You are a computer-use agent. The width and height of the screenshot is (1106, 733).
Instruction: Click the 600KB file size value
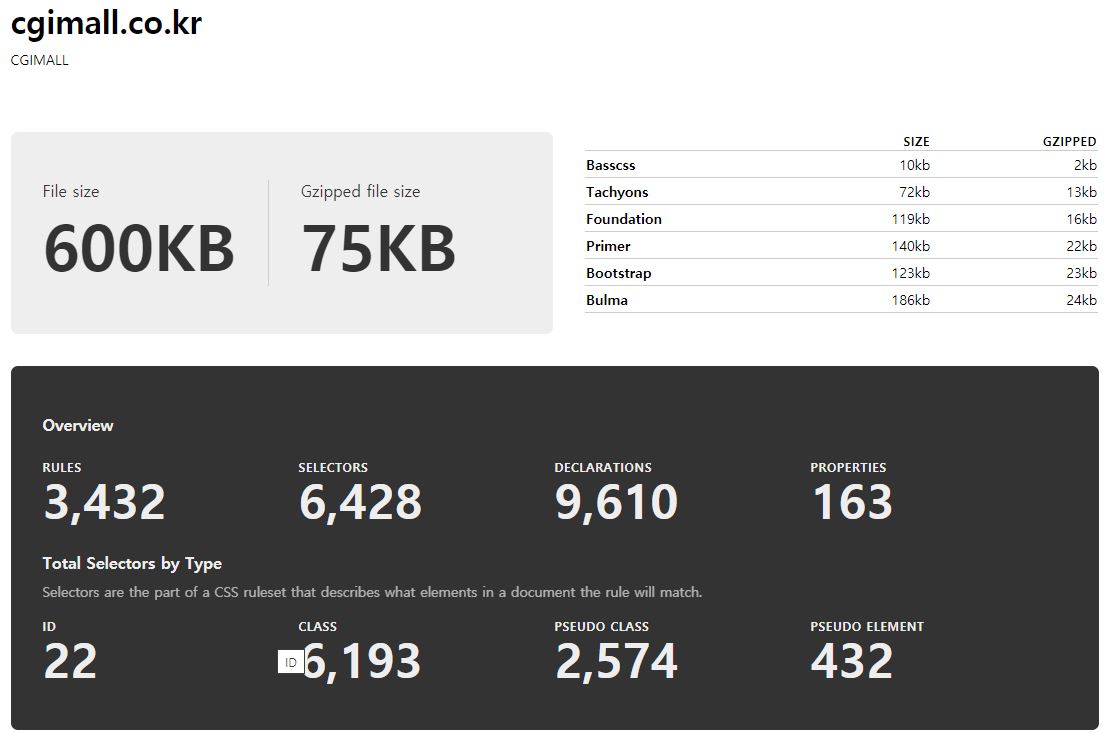click(x=139, y=248)
